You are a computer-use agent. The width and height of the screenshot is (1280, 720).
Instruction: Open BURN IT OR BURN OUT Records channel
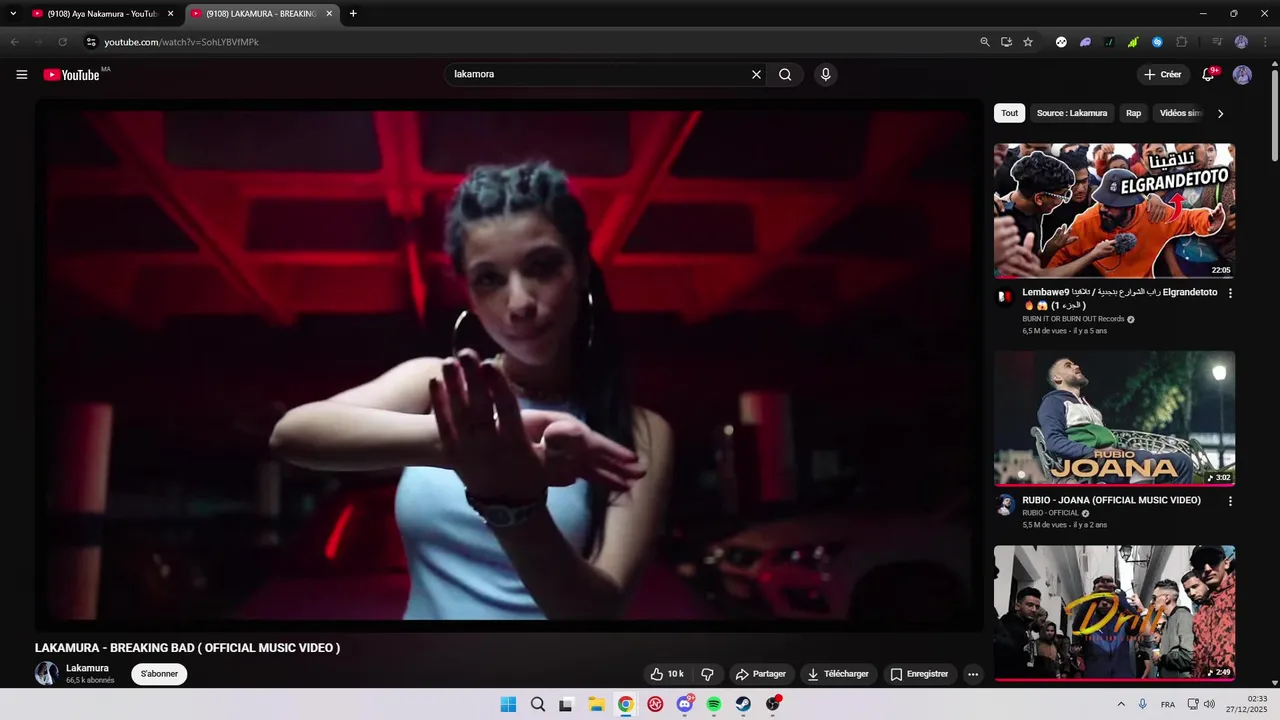click(1073, 319)
